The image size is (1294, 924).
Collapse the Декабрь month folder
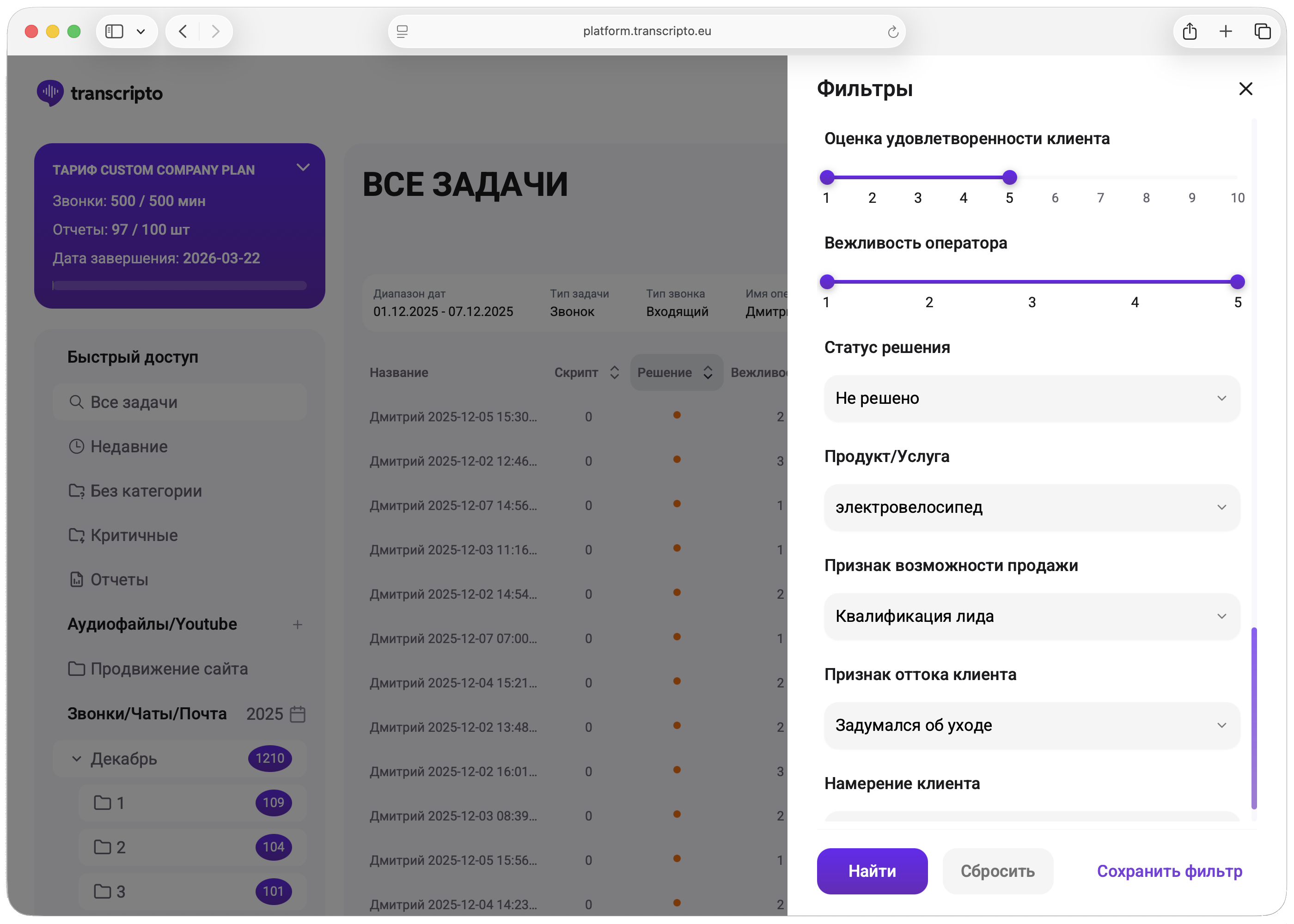[x=77, y=759]
